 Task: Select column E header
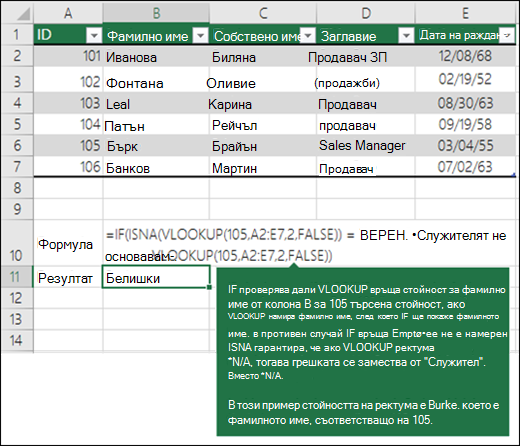465,13
